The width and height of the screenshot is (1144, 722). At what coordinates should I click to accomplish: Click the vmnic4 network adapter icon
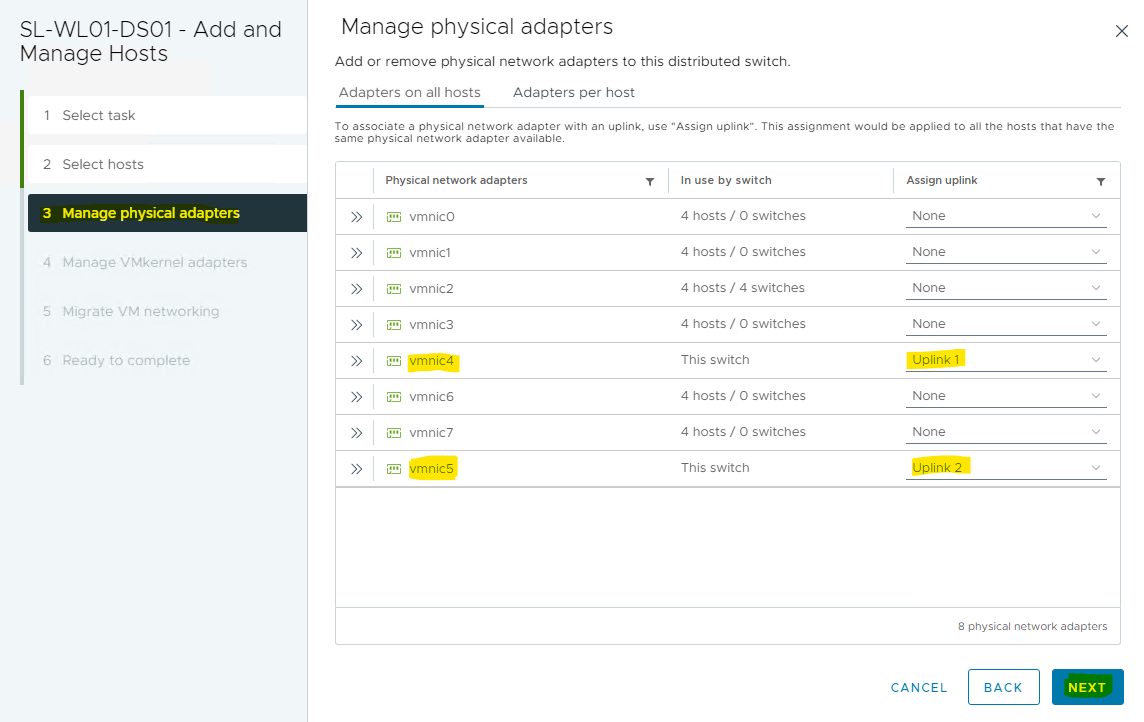tap(394, 360)
